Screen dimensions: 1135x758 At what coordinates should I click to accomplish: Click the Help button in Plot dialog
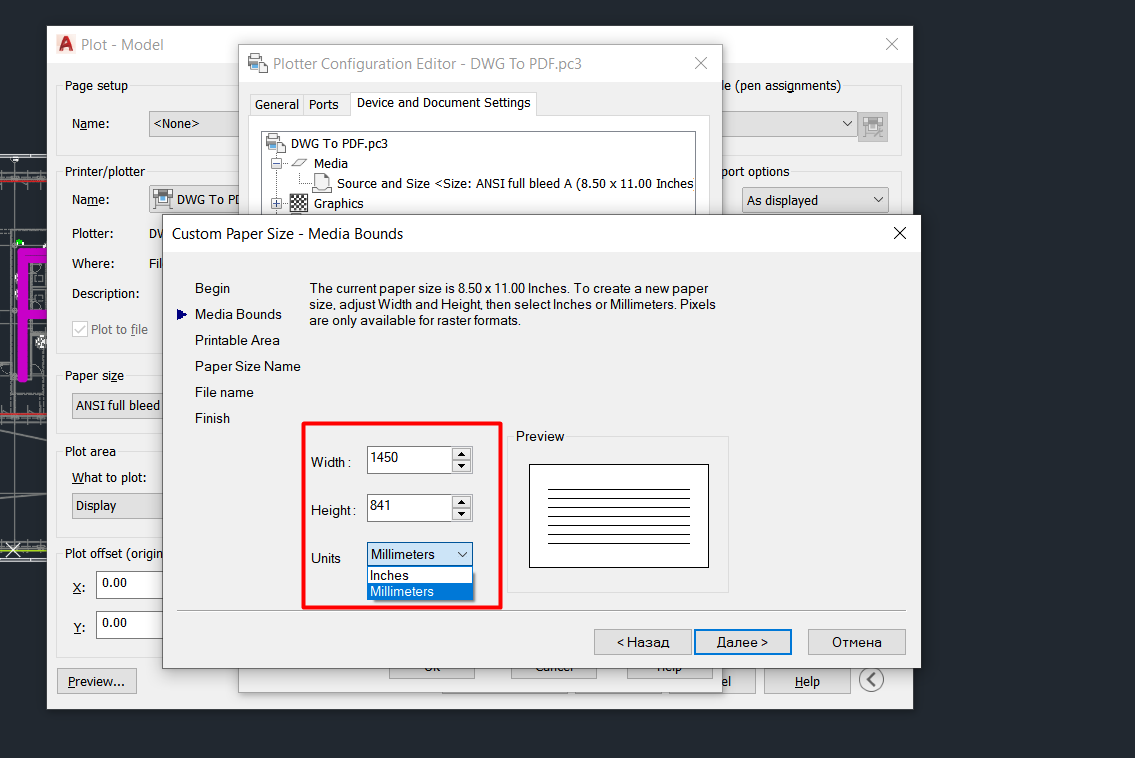coord(807,681)
